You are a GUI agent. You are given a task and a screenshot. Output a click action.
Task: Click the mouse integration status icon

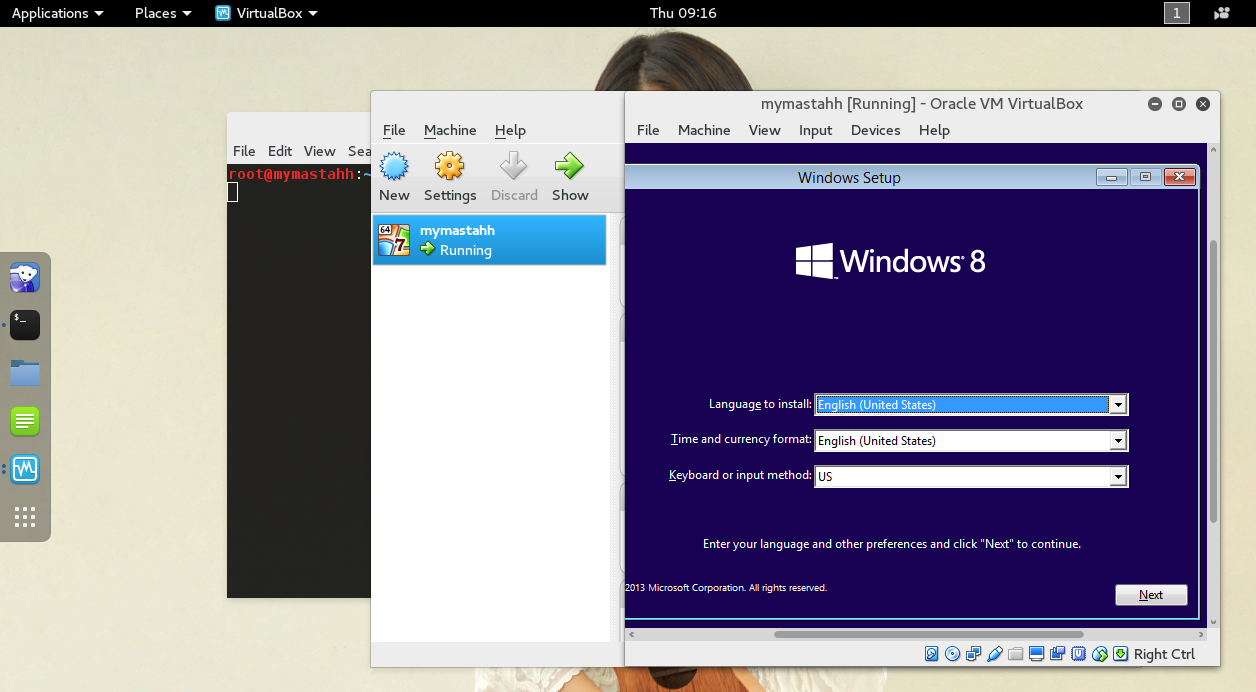1100,654
